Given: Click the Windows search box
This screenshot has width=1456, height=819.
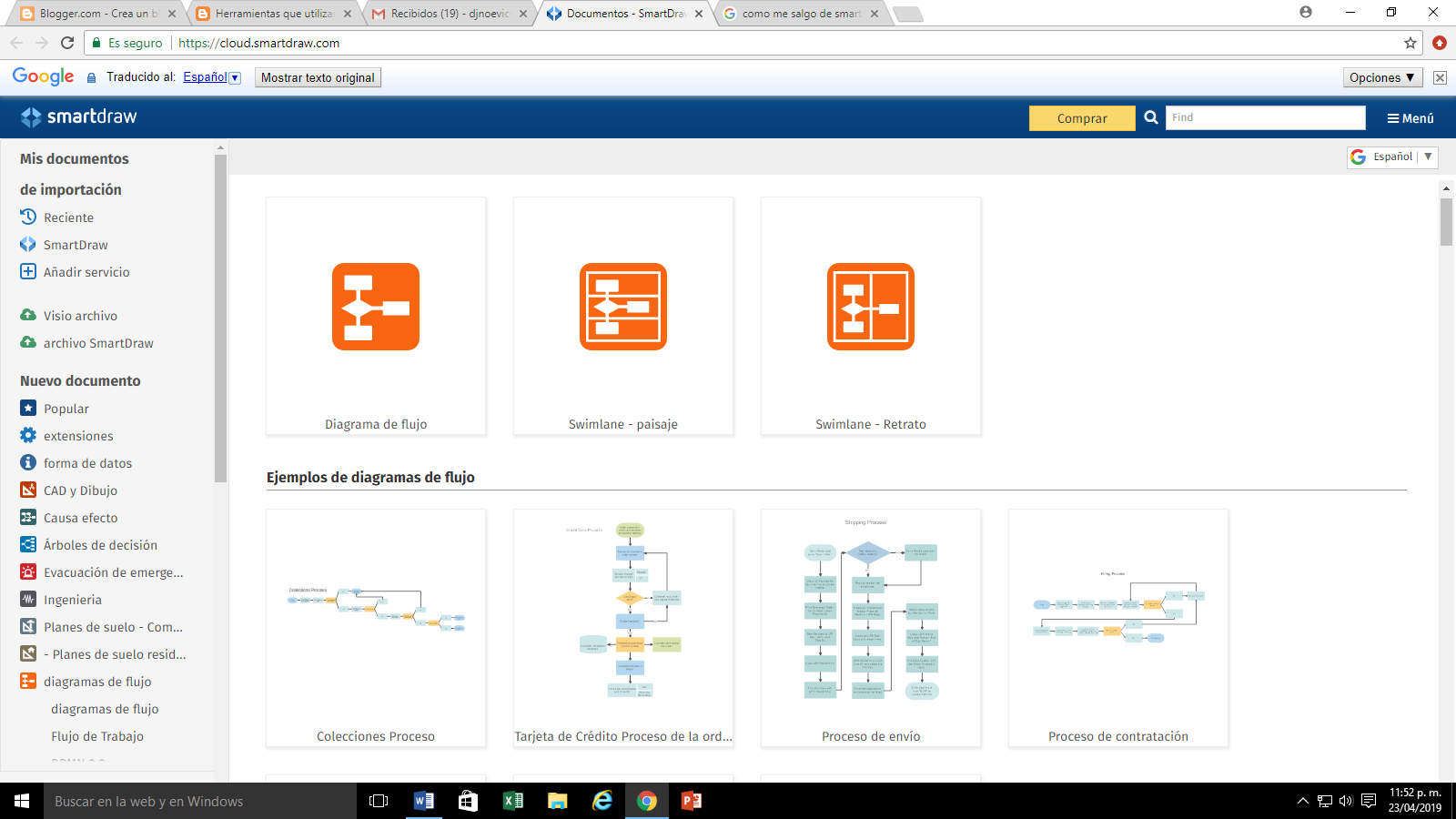Looking at the screenshot, I should tap(200, 801).
